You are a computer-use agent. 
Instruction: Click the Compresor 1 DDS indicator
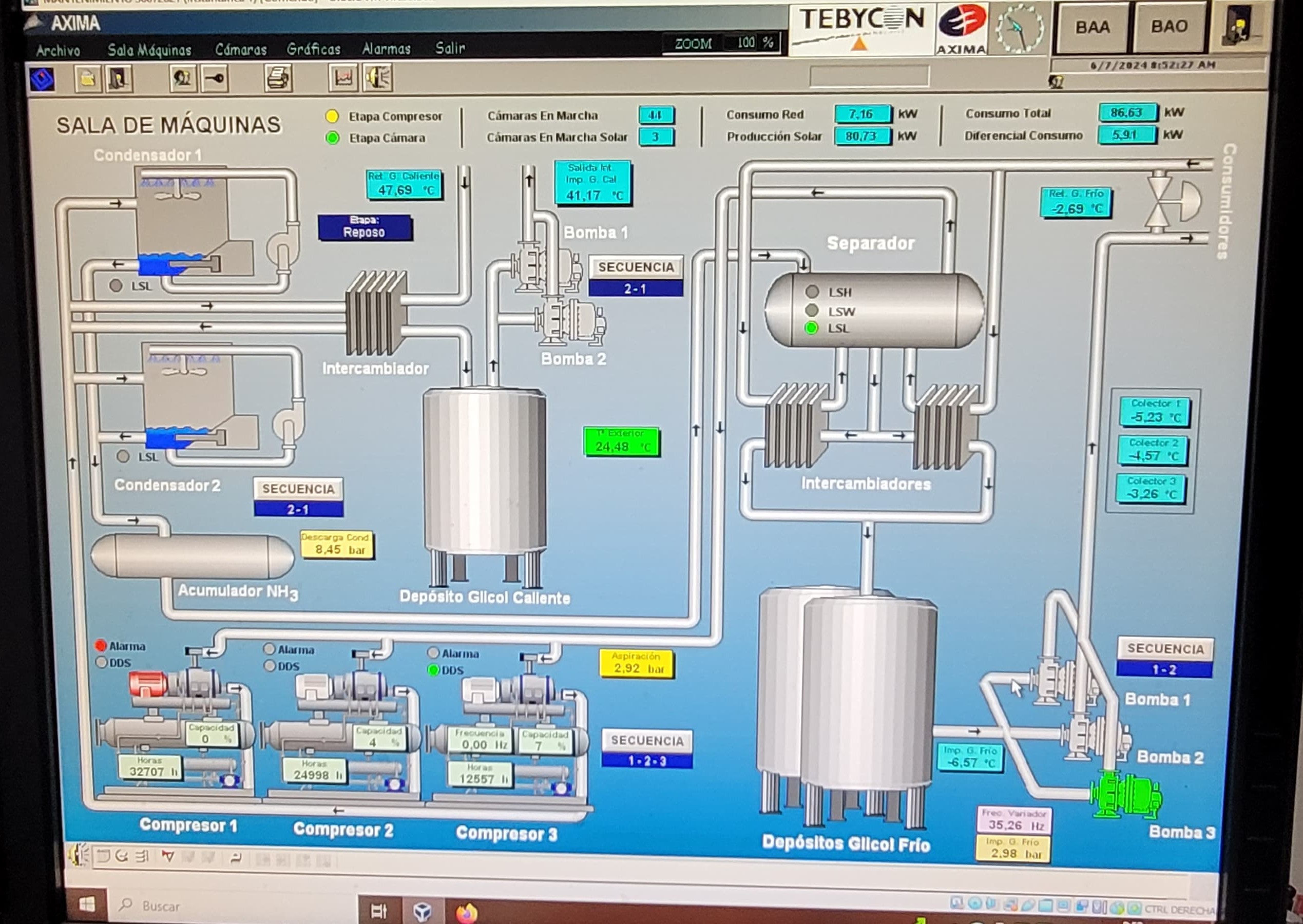[x=102, y=662]
